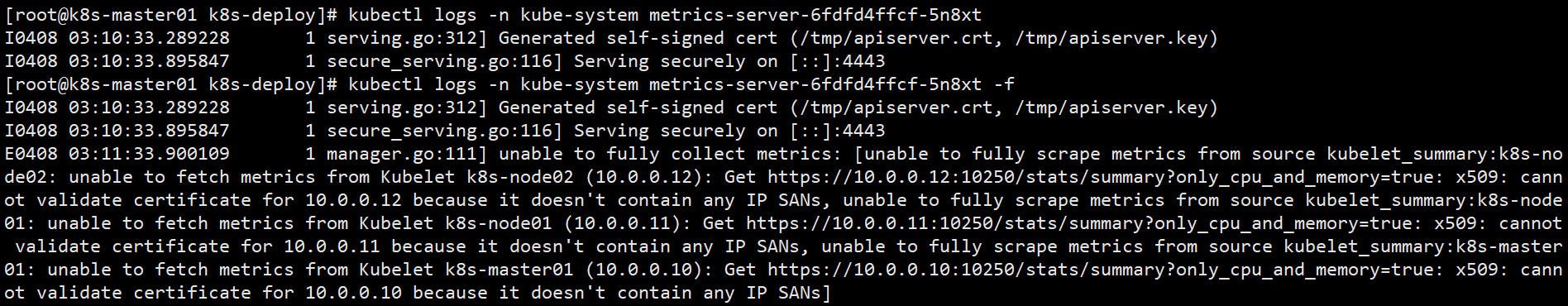This screenshot has width=1568, height=306.
Task: Click the pod name in first command line
Action: [815, 15]
